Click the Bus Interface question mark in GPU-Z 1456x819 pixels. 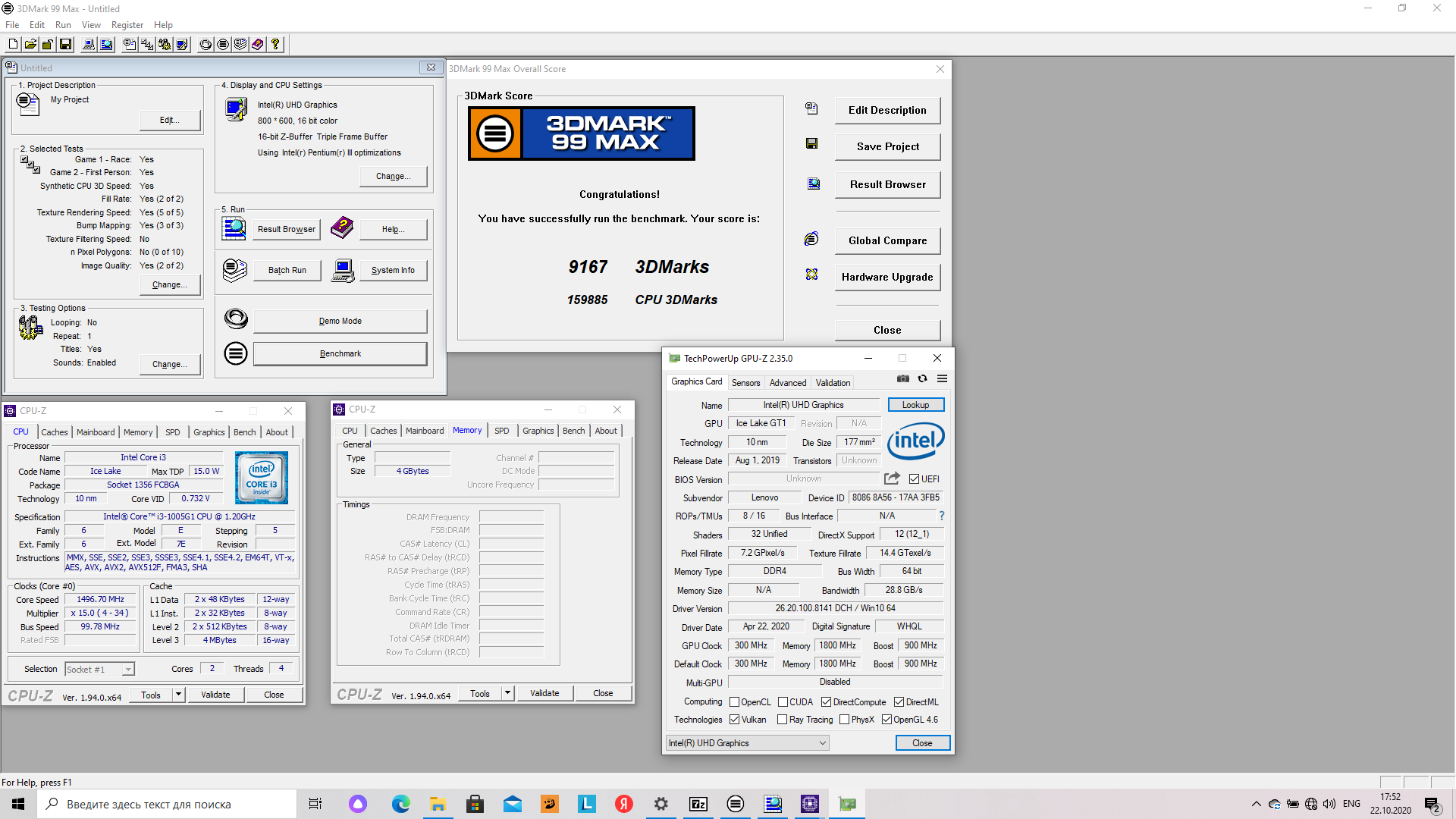(942, 516)
